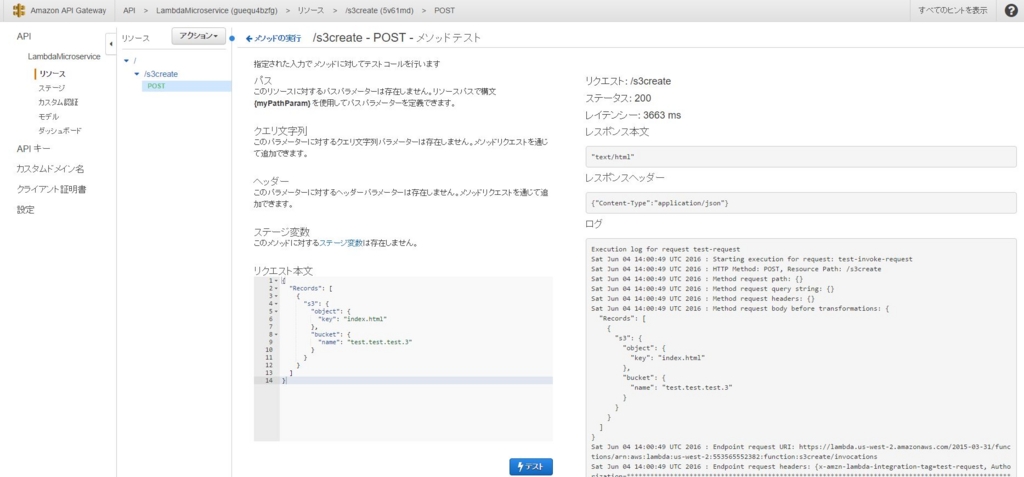This screenshot has width=1024, height=477.
Task: Open ダッシュボード in the sidebar
Action: [x=59, y=131]
